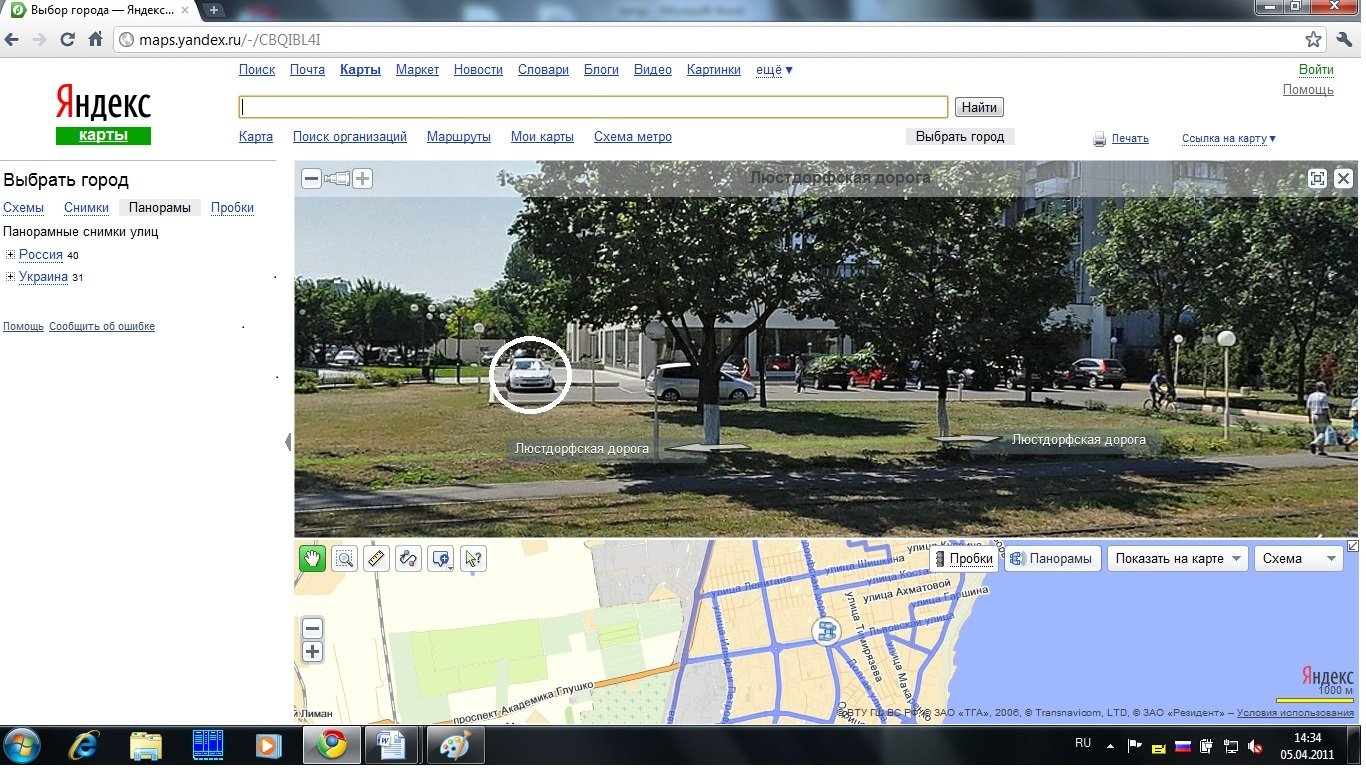Show hidden system tray icons
Screen dimensions: 1366x768
pyautogui.click(x=1109, y=746)
